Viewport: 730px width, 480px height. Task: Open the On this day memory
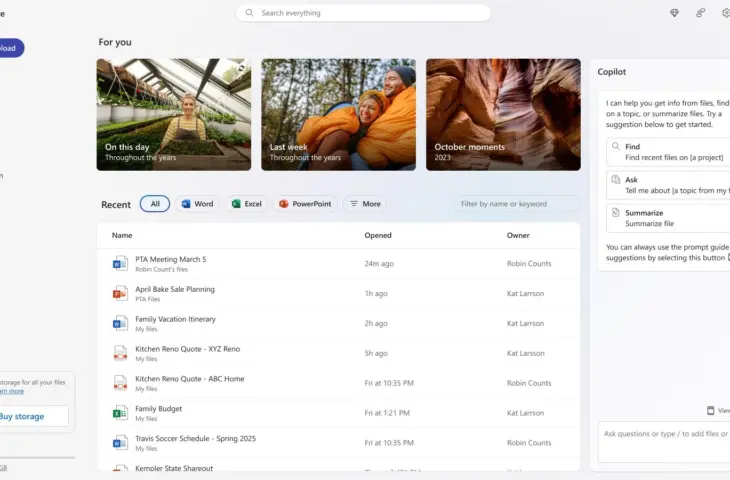(174, 115)
